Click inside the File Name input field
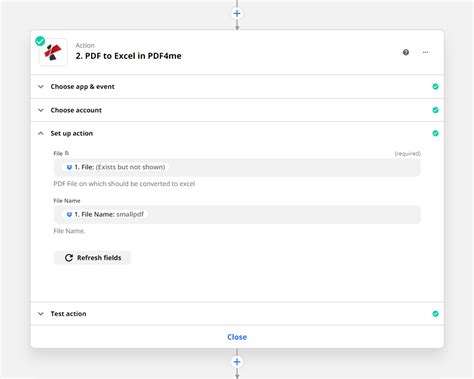 (x=237, y=214)
